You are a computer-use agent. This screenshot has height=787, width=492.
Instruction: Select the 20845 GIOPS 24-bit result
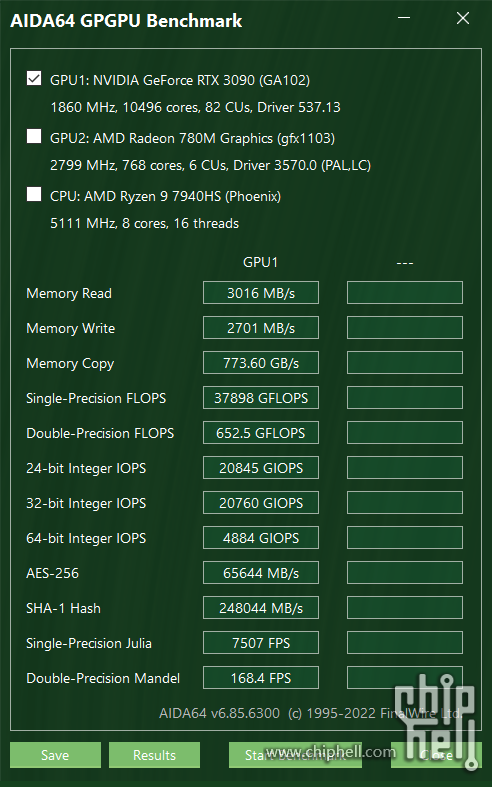261,468
